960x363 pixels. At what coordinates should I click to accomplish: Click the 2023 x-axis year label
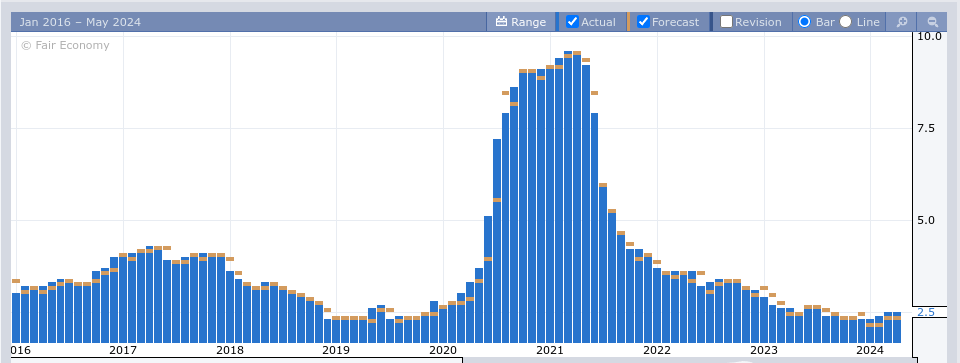click(763, 350)
